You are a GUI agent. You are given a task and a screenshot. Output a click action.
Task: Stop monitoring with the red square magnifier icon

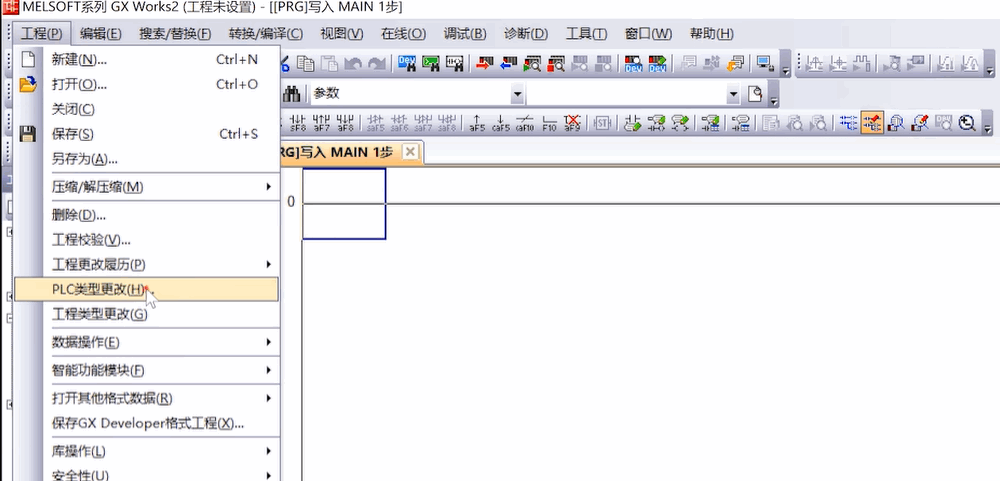click(x=555, y=63)
